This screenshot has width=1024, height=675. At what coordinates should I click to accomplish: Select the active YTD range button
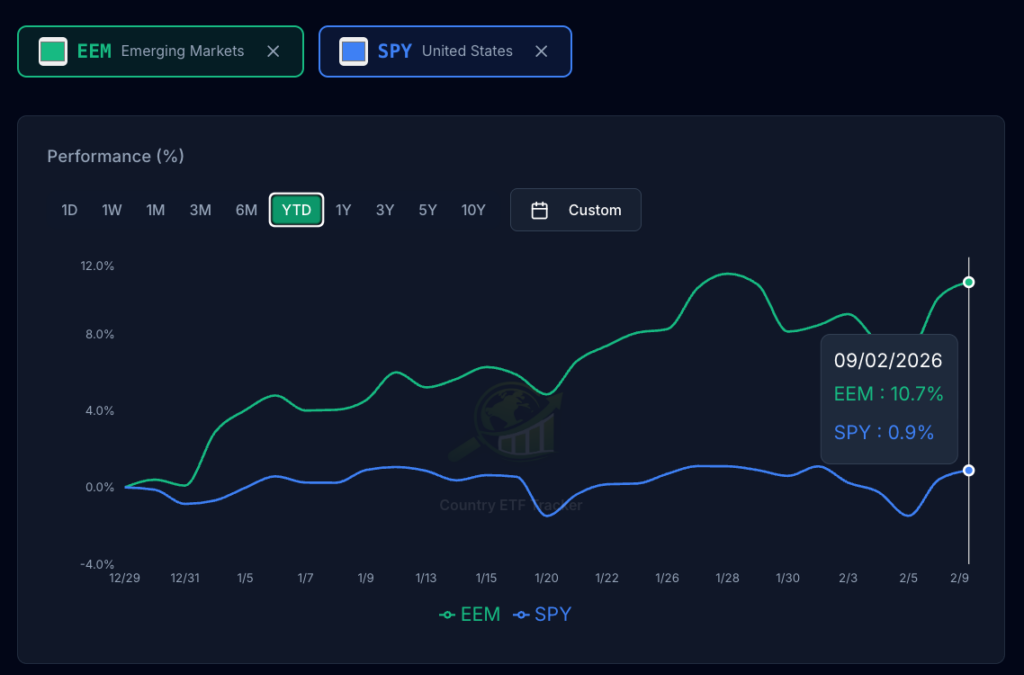pyautogui.click(x=296, y=210)
